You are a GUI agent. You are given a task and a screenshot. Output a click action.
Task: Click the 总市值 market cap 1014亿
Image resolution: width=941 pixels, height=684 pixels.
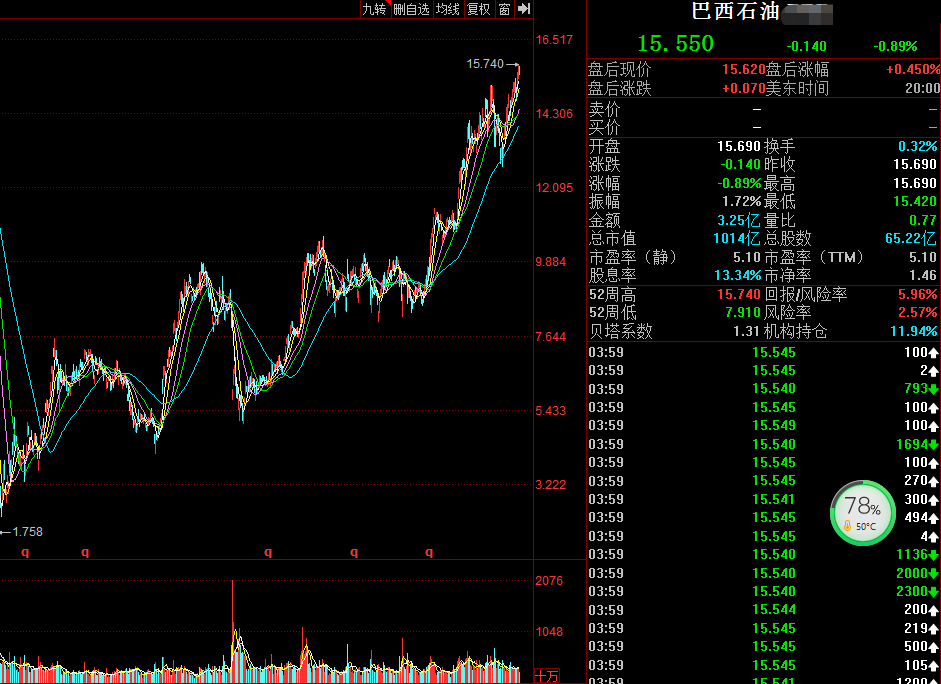[737, 239]
